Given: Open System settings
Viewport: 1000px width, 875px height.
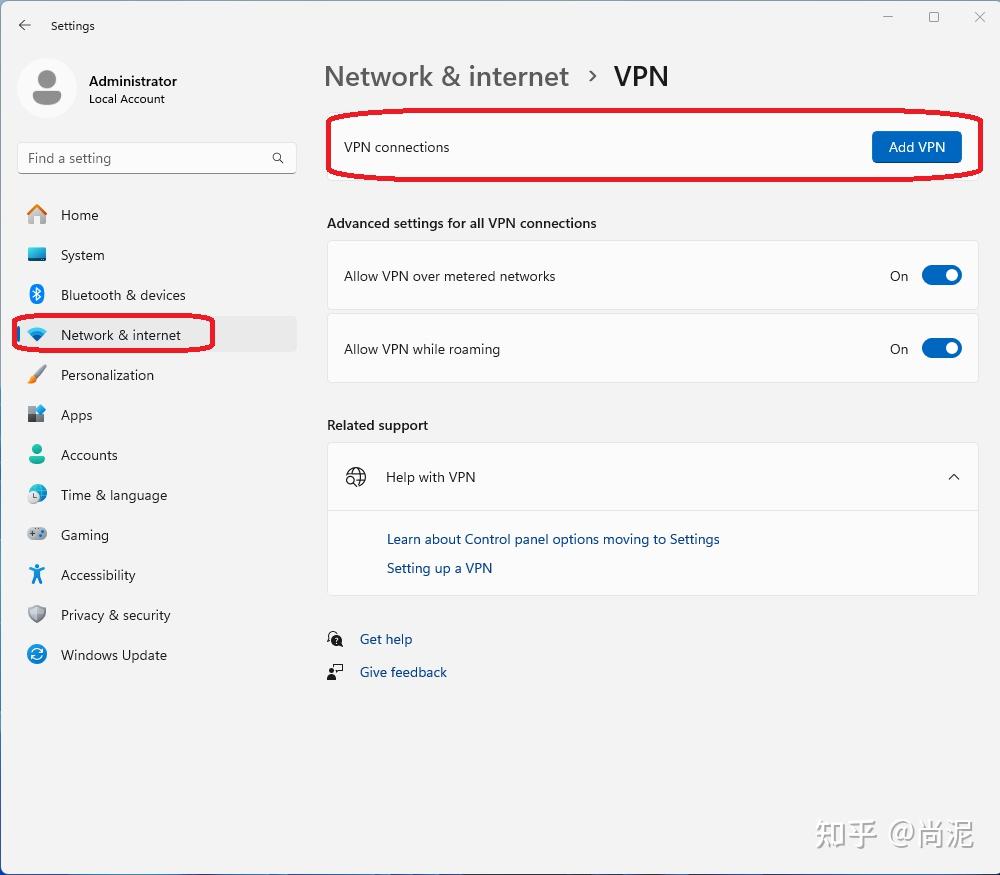Looking at the screenshot, I should click(x=82, y=255).
